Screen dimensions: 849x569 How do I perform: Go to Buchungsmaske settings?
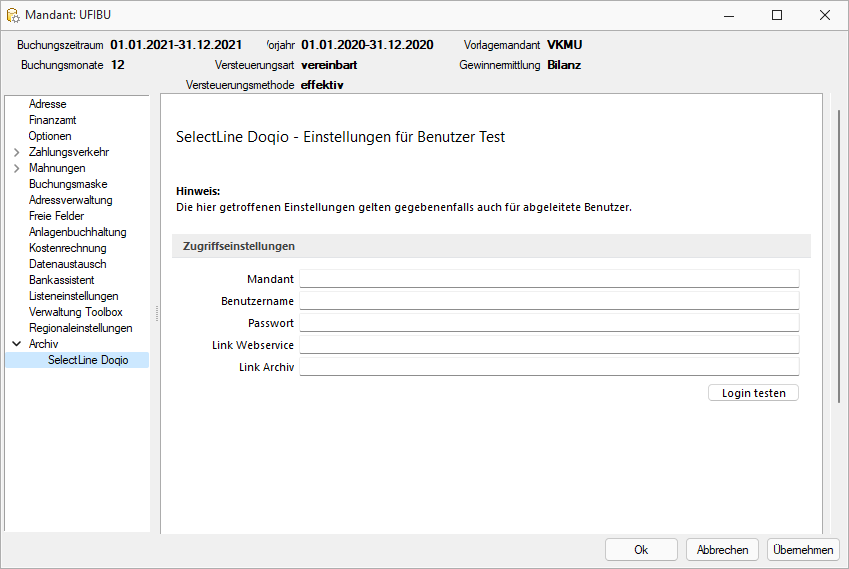[68, 184]
